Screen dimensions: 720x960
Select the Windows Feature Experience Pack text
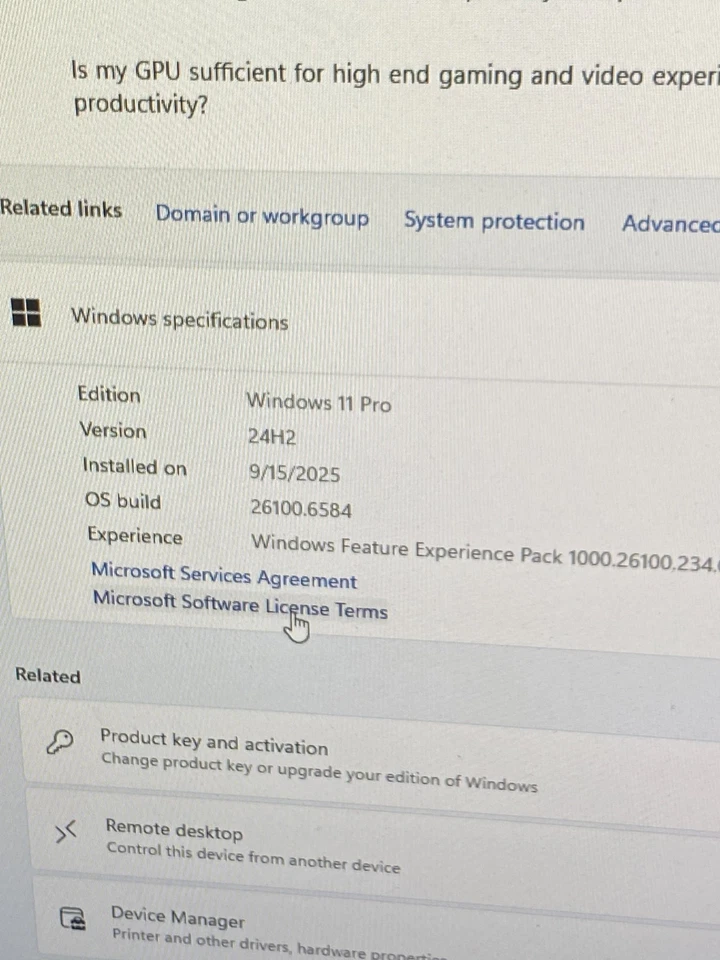coord(485,552)
